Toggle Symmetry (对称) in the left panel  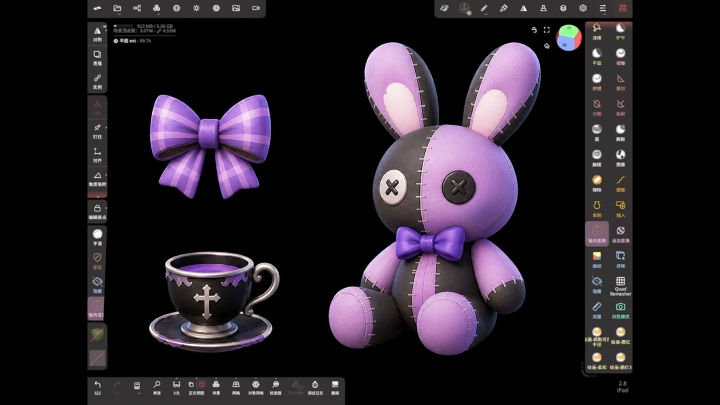click(97, 34)
